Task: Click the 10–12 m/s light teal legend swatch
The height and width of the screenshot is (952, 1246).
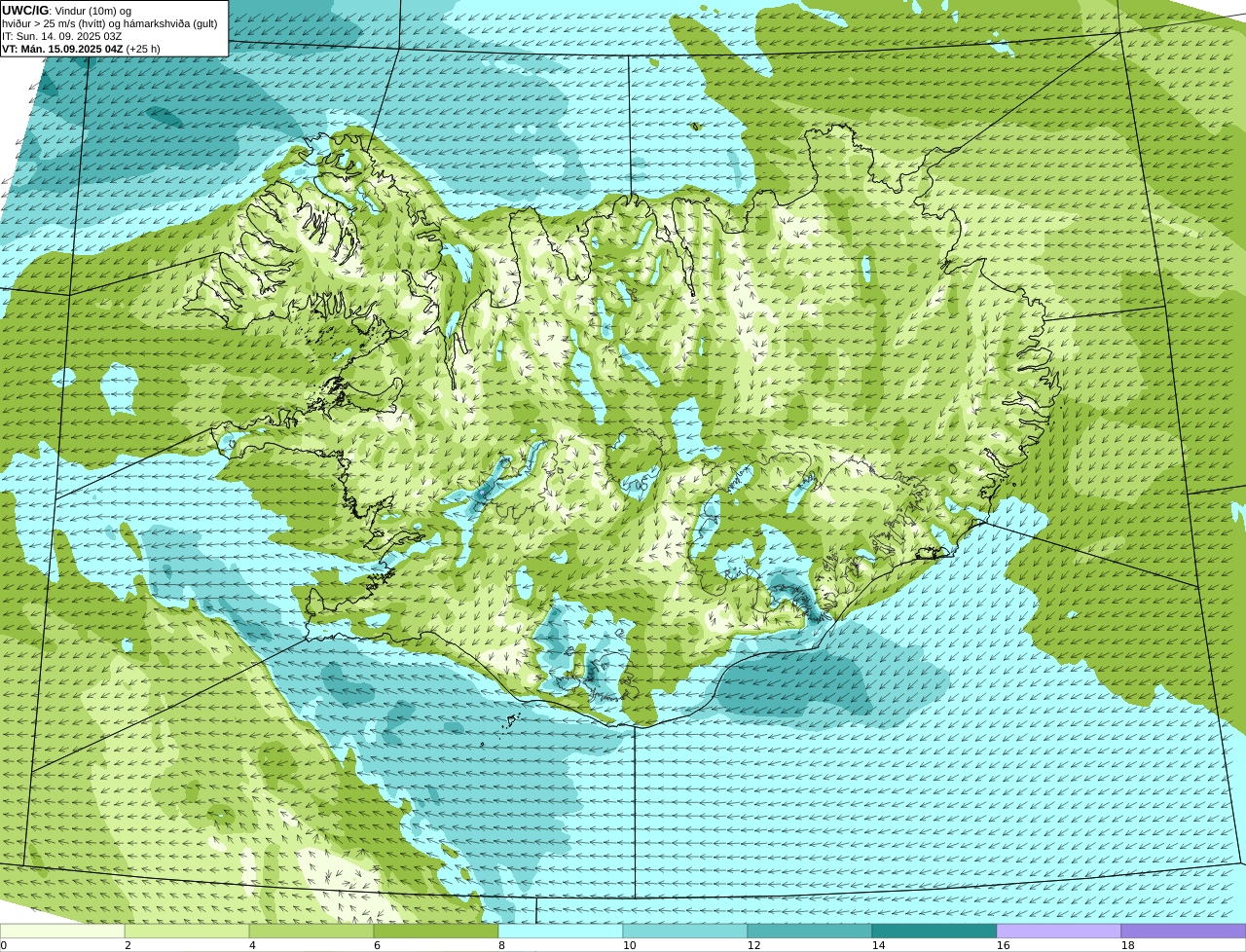Action: click(x=685, y=932)
